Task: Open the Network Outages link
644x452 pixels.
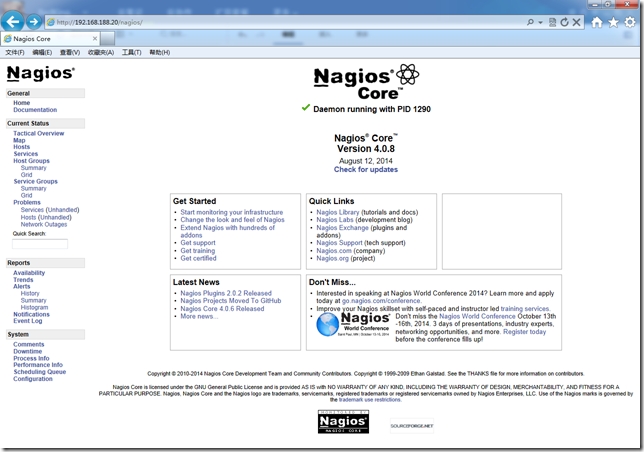Action: (44, 225)
